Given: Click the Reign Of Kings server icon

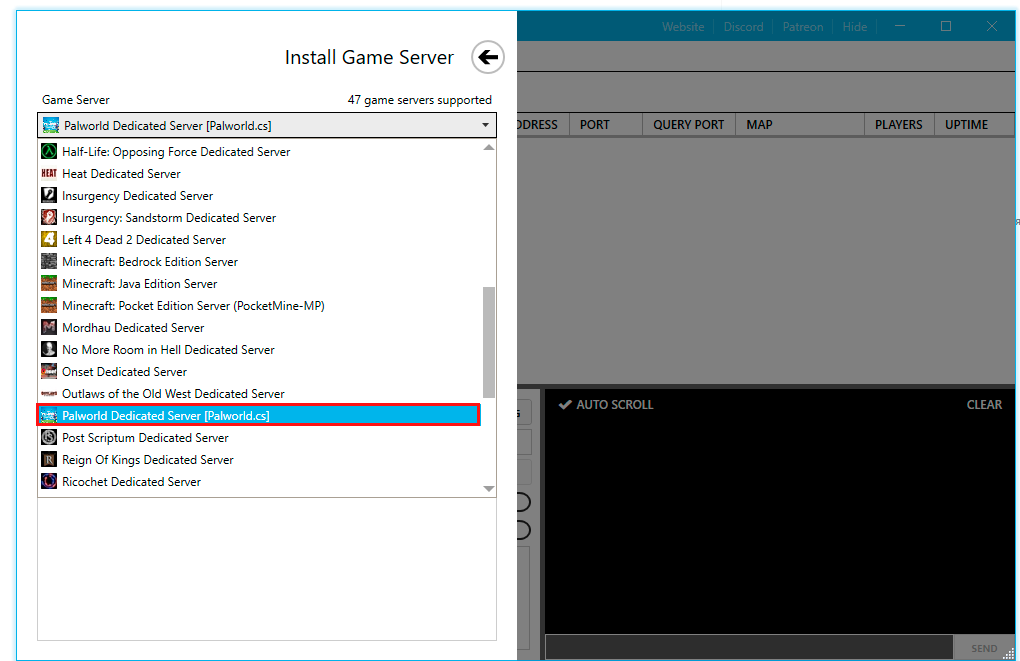Looking at the screenshot, I should point(49,459).
